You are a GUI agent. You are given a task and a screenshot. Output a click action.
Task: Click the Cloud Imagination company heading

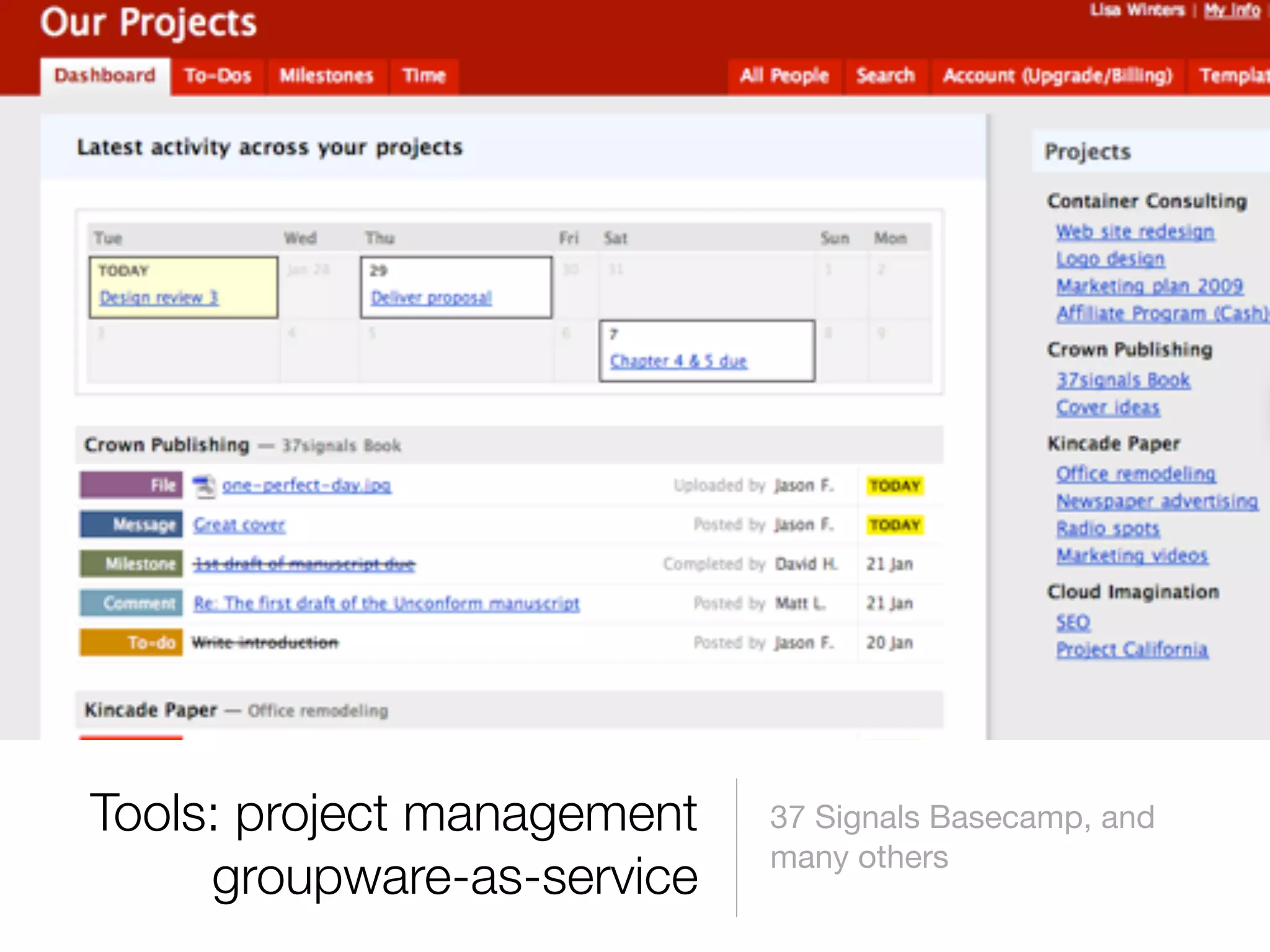click(x=1133, y=592)
